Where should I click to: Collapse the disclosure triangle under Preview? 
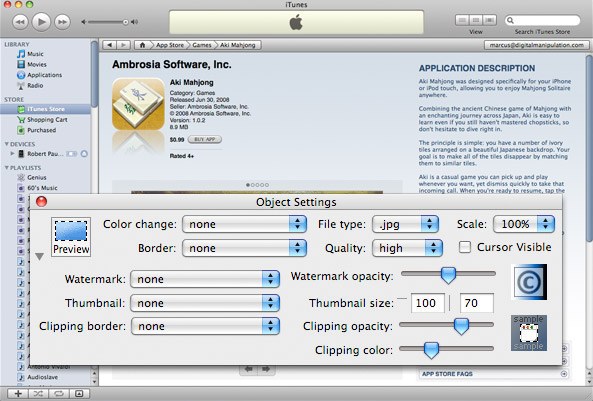pos(39,256)
